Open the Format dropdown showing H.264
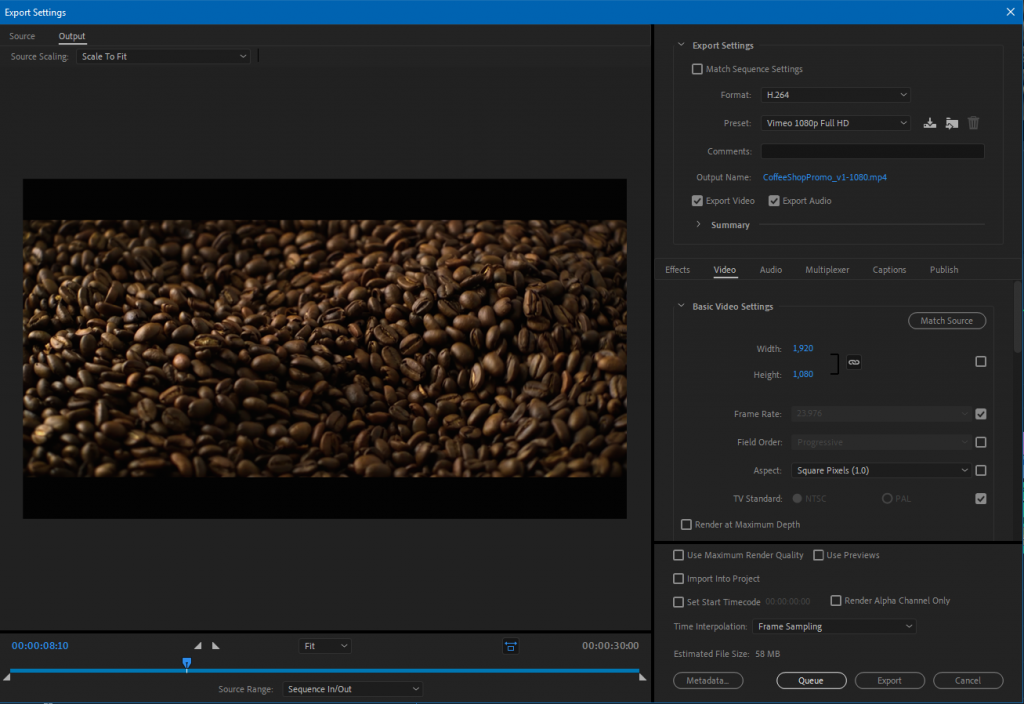 click(835, 95)
